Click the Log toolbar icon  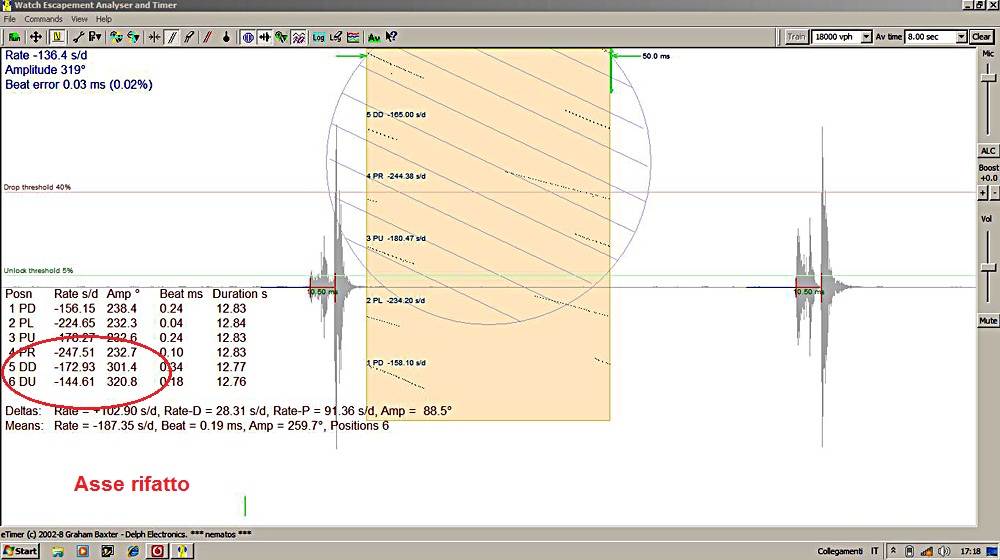[x=319, y=37]
